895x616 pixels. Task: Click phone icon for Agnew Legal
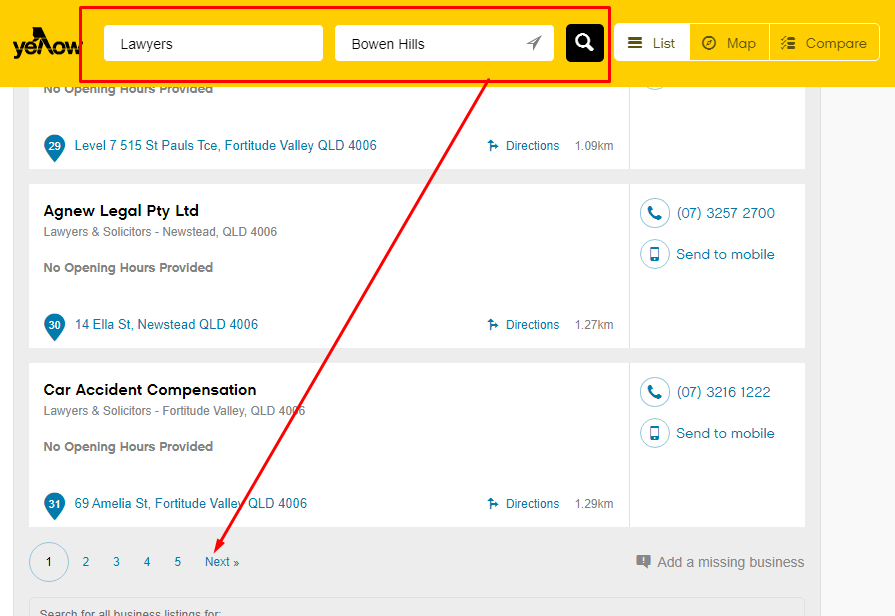(654, 213)
